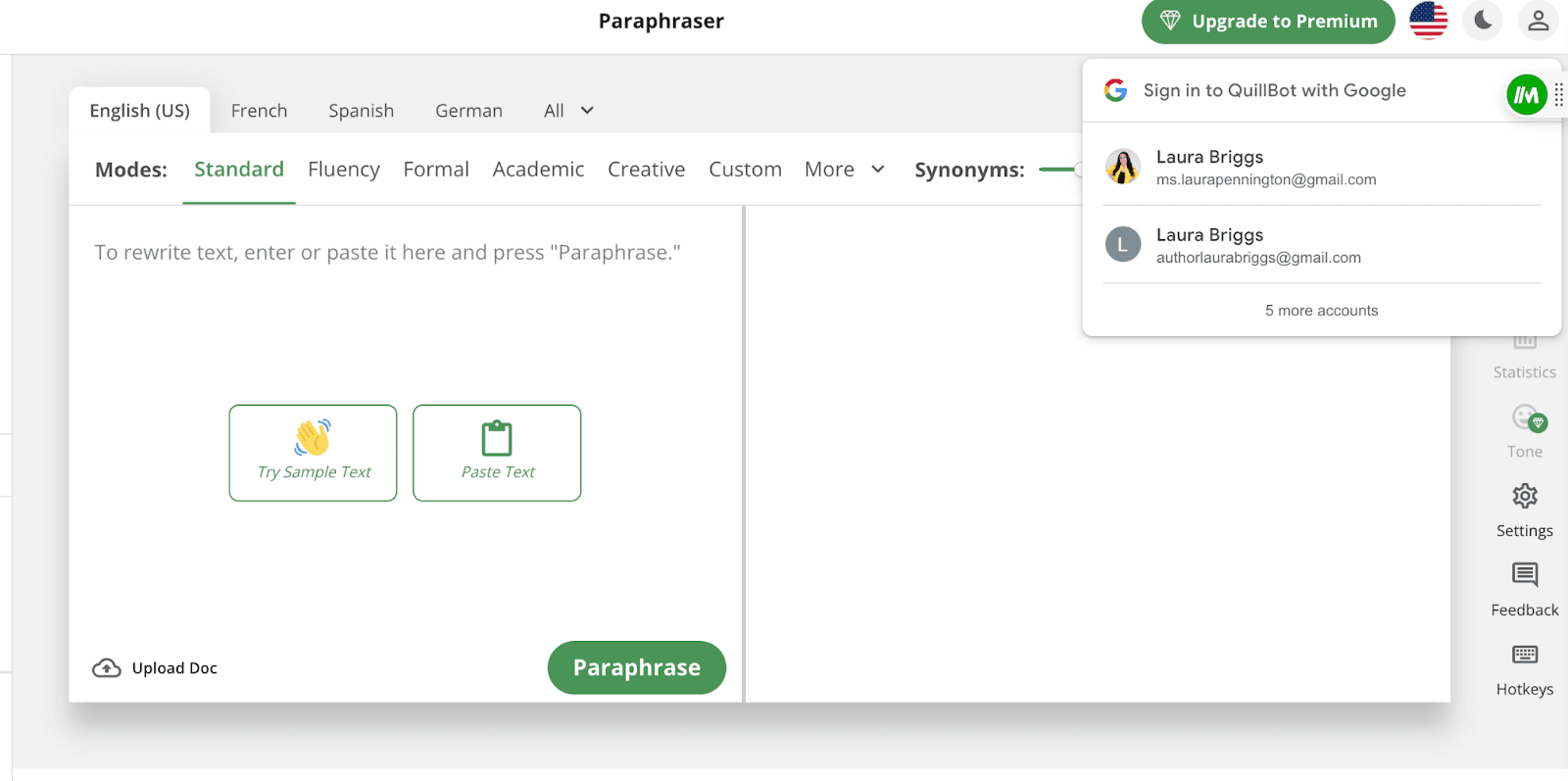
Task: Choose ms.laurapennington@gmail.com account
Action: pos(1321,167)
